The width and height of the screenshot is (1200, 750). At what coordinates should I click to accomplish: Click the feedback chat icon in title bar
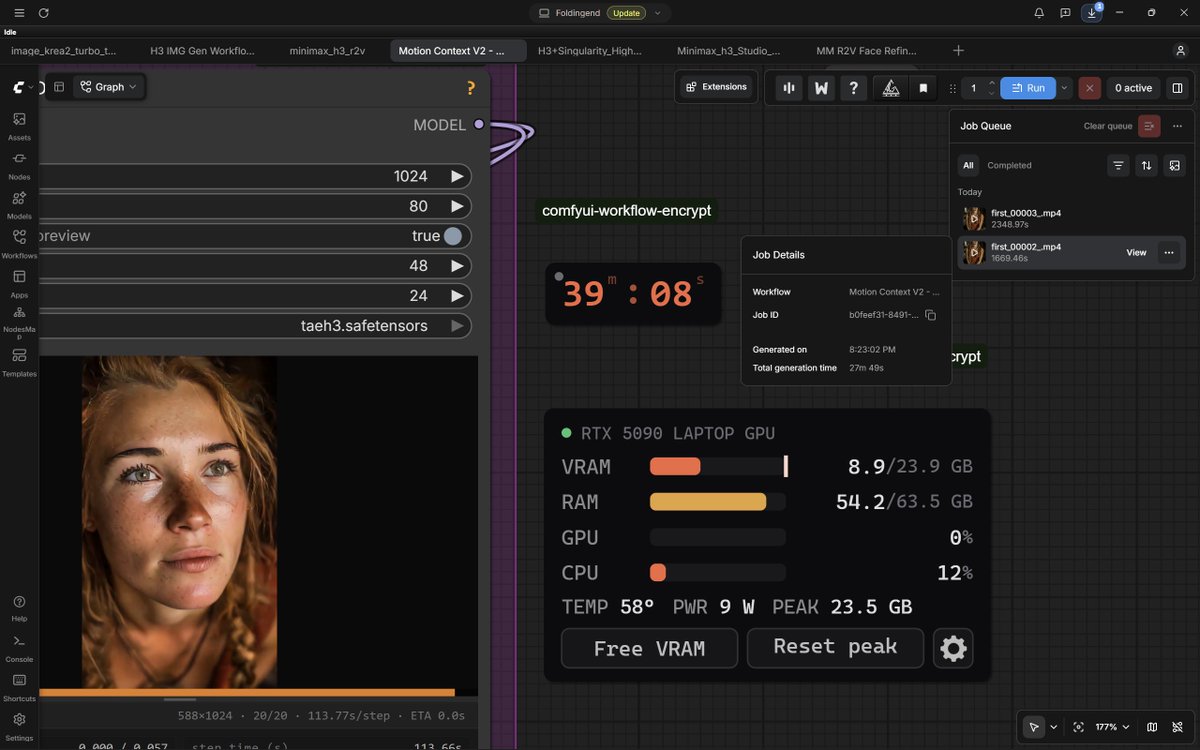coord(1065,13)
